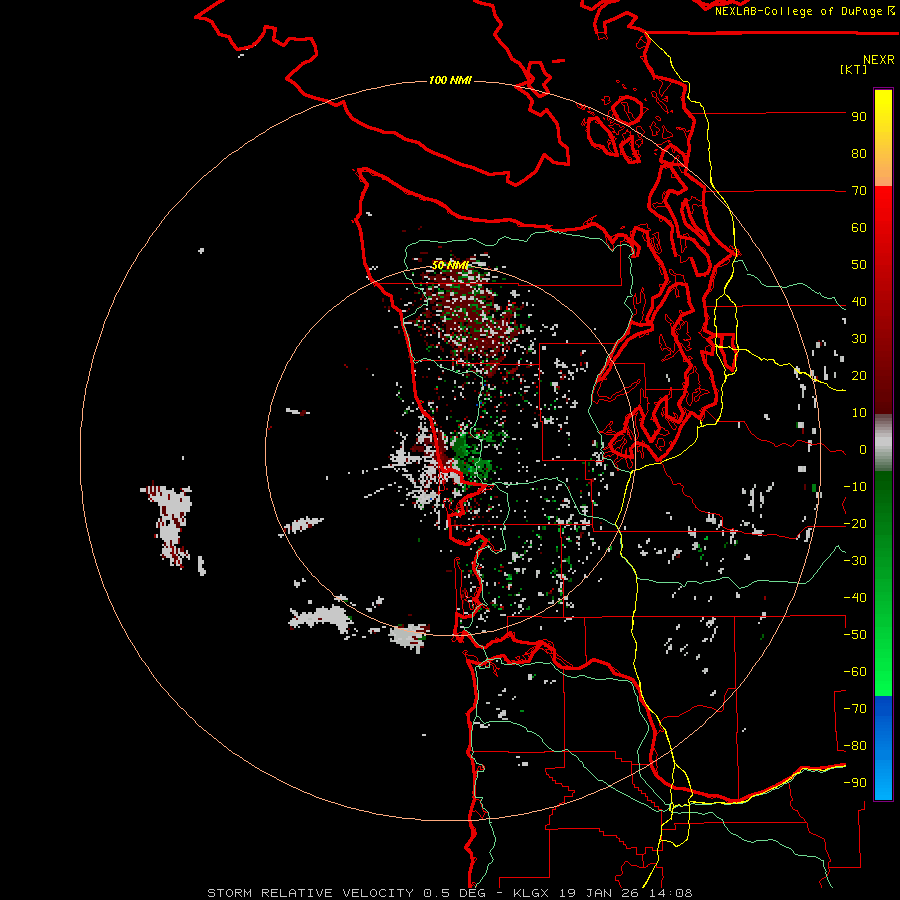Screen dimensions: 900x900
Task: Click the NEXR label above the color bar
Action: pos(879,60)
